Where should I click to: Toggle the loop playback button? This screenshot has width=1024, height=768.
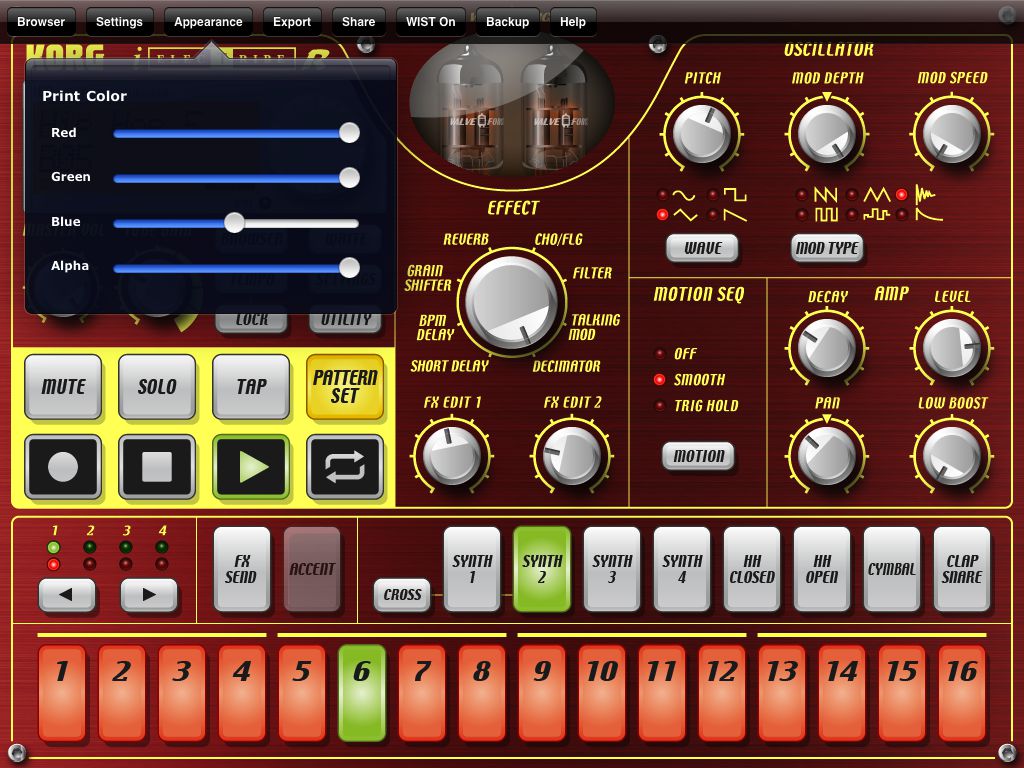[345, 467]
